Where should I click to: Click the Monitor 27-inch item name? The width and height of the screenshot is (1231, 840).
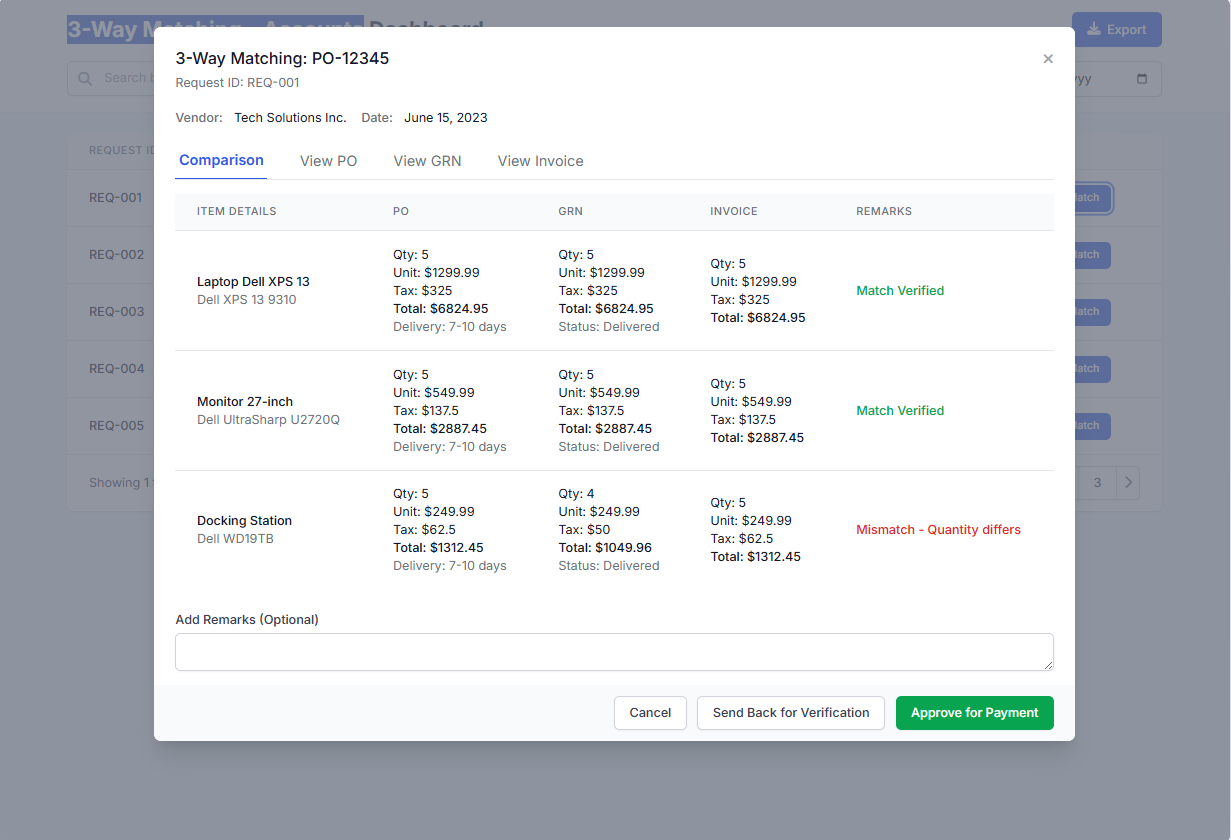(x=245, y=402)
